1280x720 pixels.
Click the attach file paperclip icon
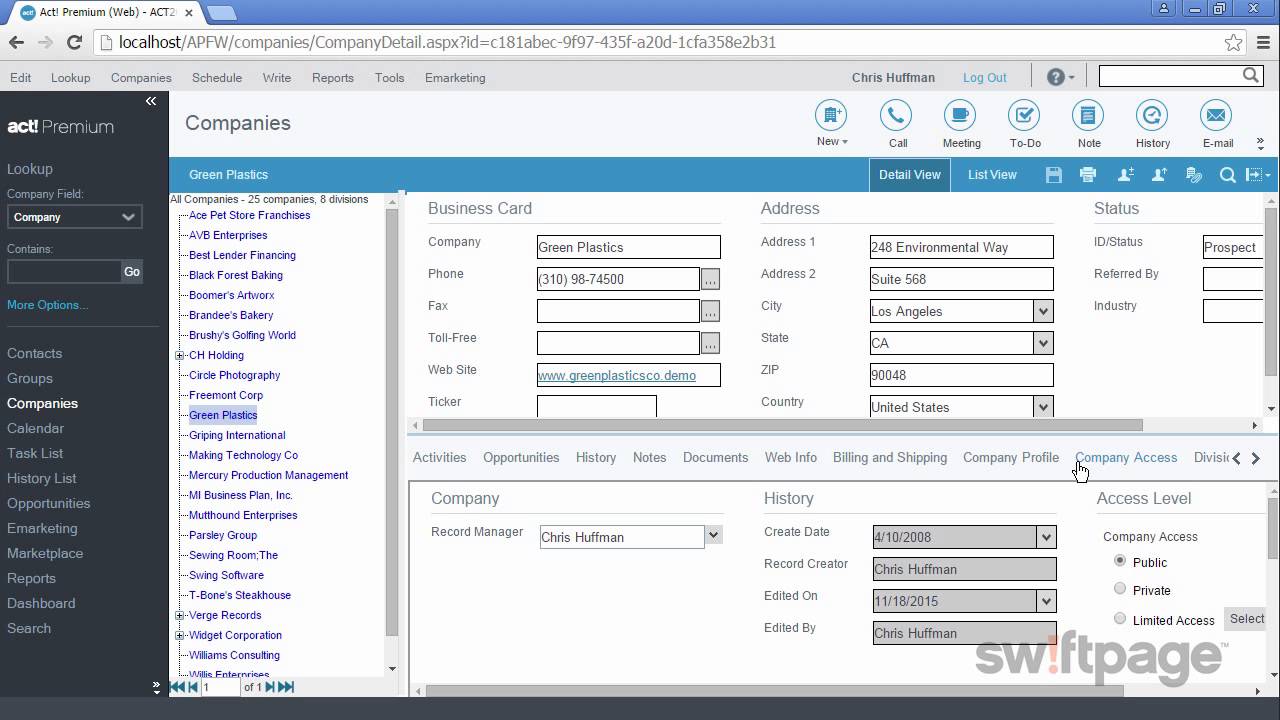(1193, 175)
